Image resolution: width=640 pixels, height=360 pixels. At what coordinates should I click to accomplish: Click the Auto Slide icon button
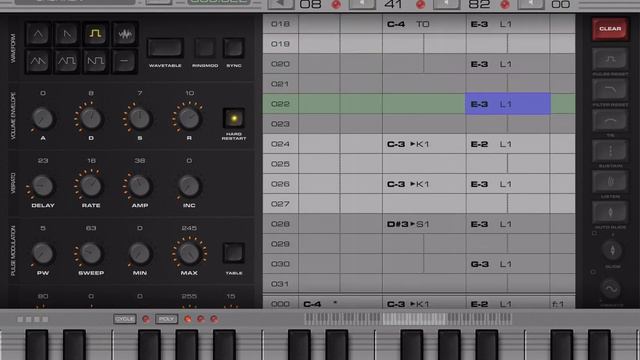pyautogui.click(x=610, y=212)
